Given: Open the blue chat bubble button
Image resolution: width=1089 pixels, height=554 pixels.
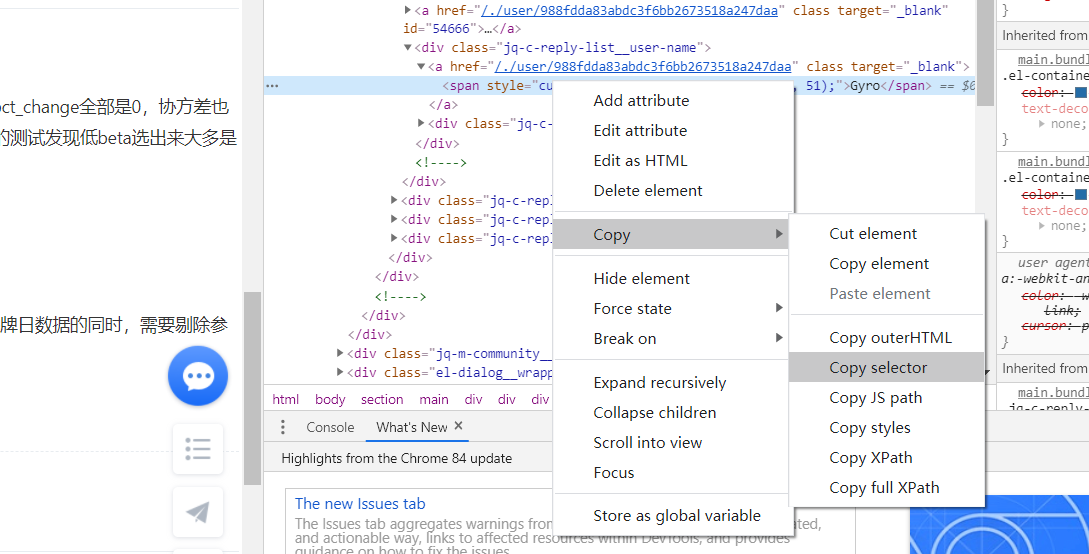Looking at the screenshot, I should coord(198,376).
